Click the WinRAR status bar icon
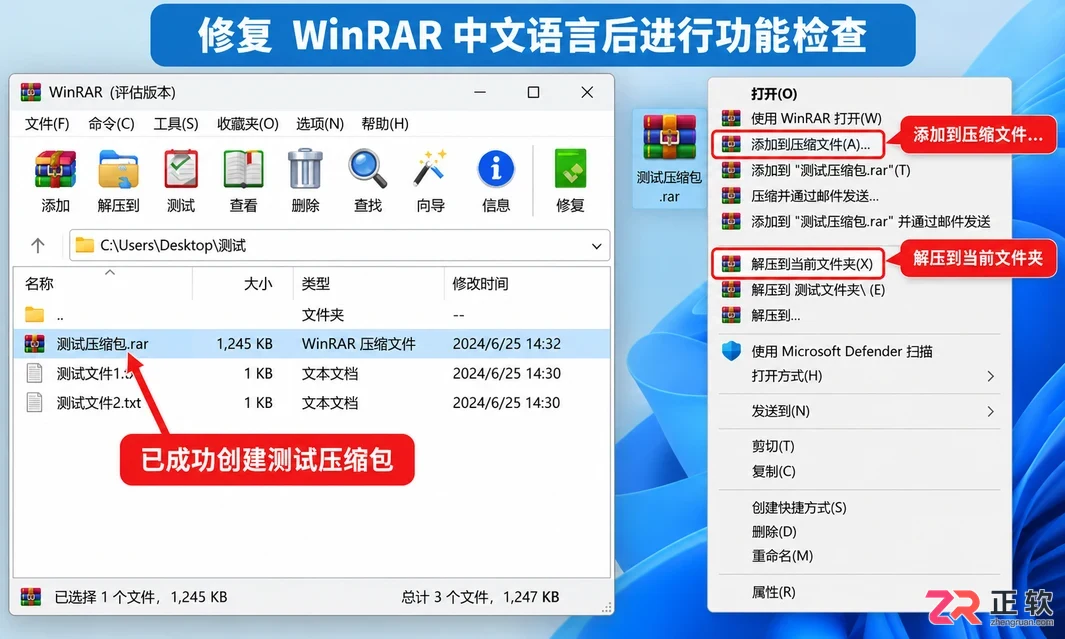This screenshot has width=1065, height=639. pyautogui.click(x=31, y=597)
